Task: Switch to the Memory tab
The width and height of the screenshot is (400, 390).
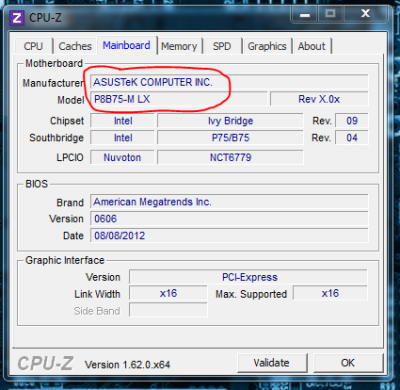Action: [179, 46]
